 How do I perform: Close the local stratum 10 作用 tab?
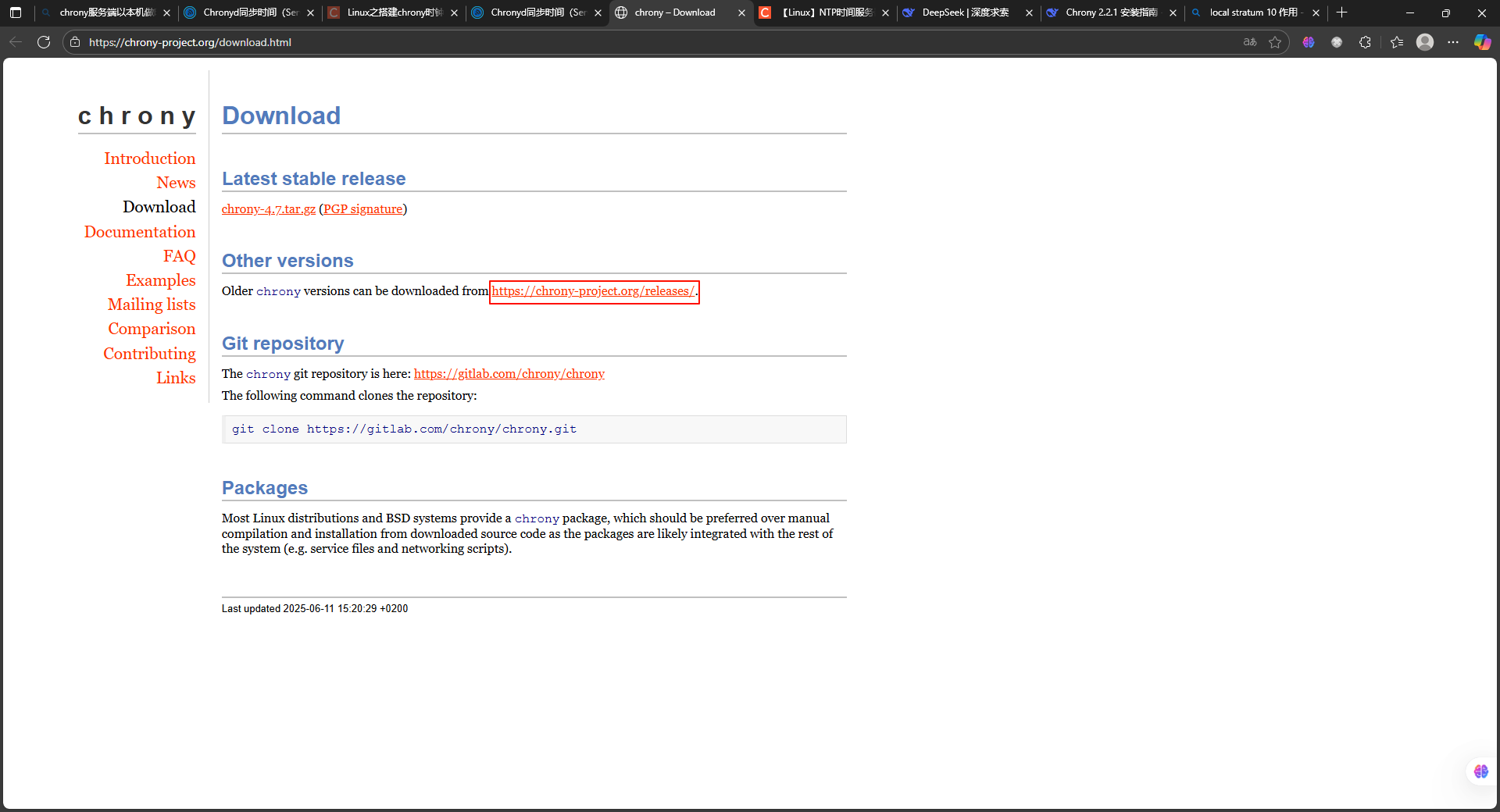point(1316,12)
